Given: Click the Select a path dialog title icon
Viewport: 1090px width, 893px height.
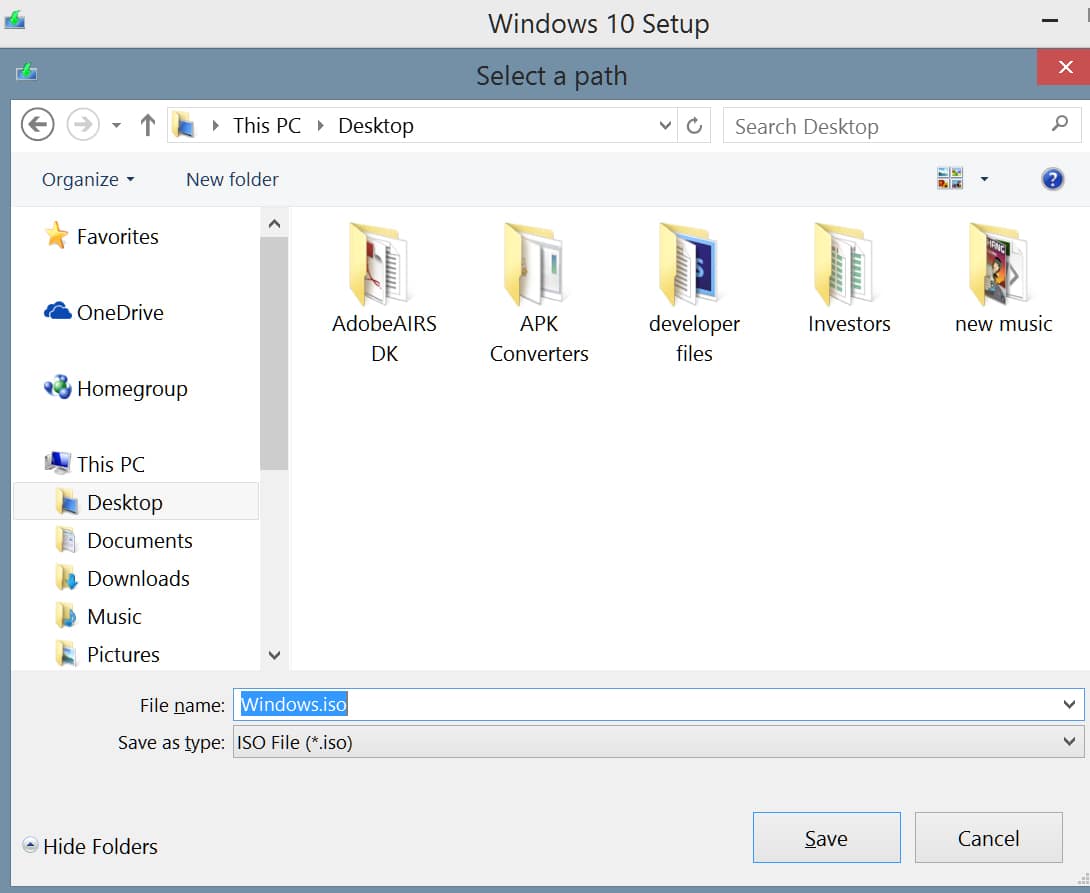Looking at the screenshot, I should (26, 72).
